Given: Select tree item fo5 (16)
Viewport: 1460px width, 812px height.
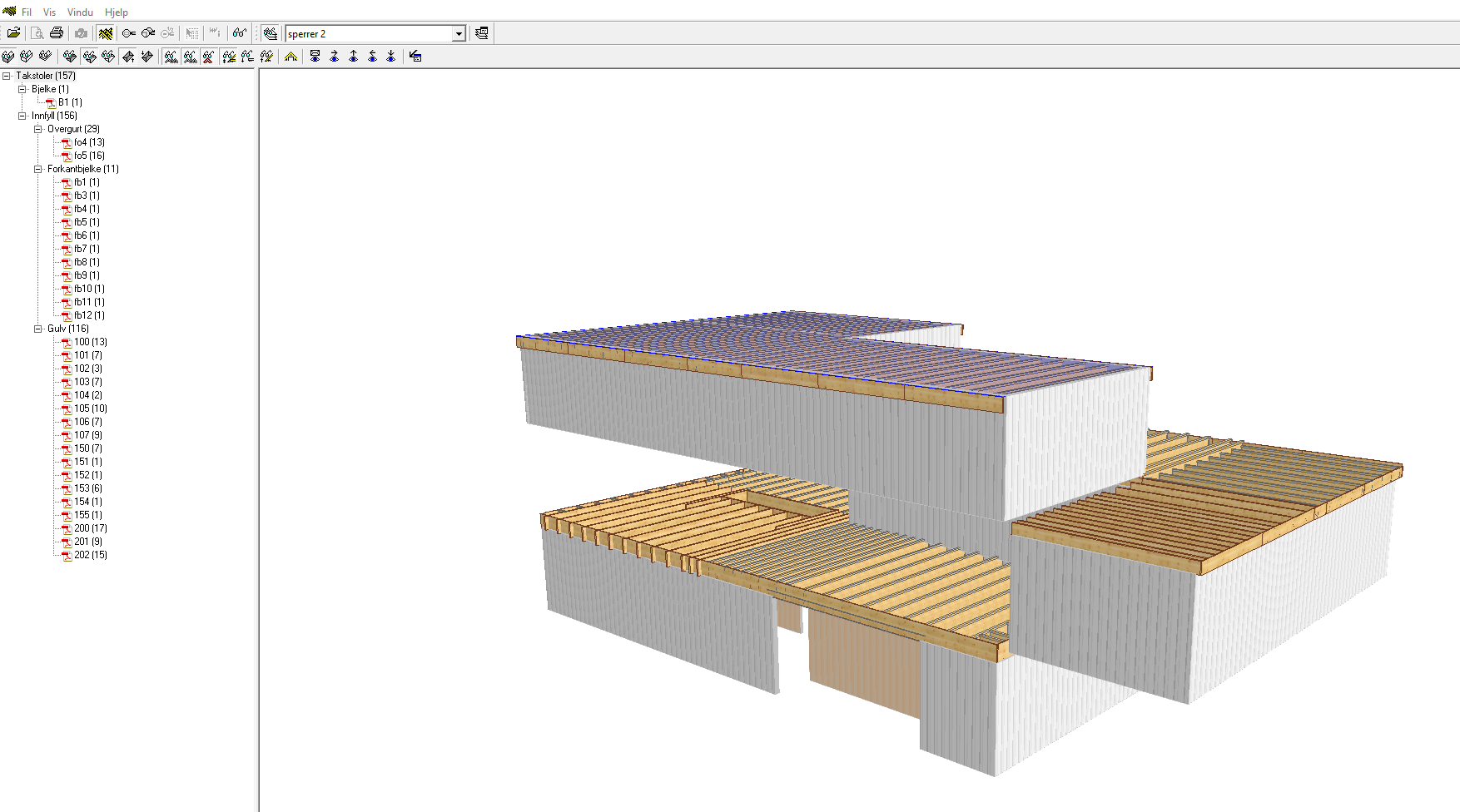Looking at the screenshot, I should click(x=89, y=156).
